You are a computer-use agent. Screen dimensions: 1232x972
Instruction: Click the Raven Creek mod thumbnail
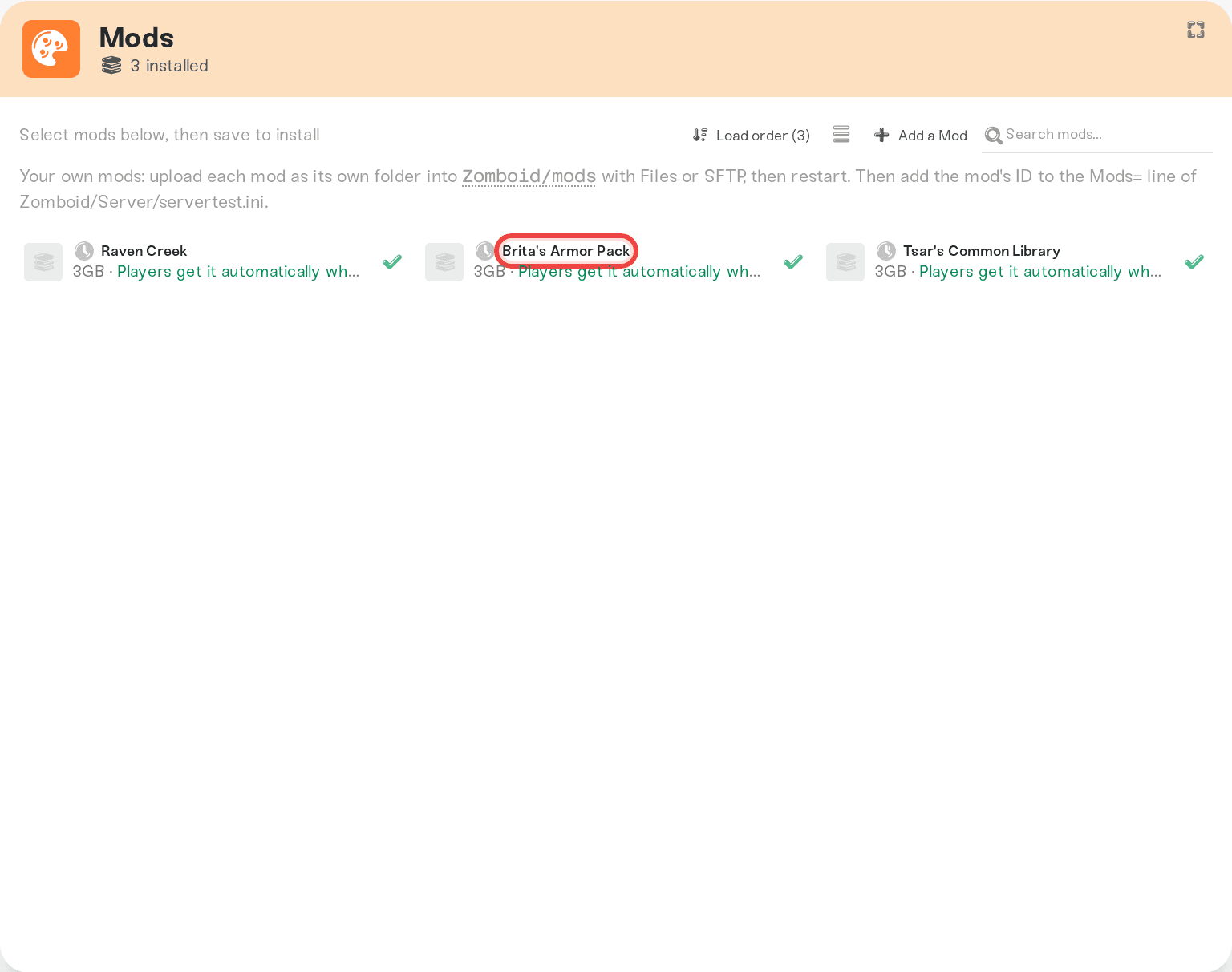point(43,262)
